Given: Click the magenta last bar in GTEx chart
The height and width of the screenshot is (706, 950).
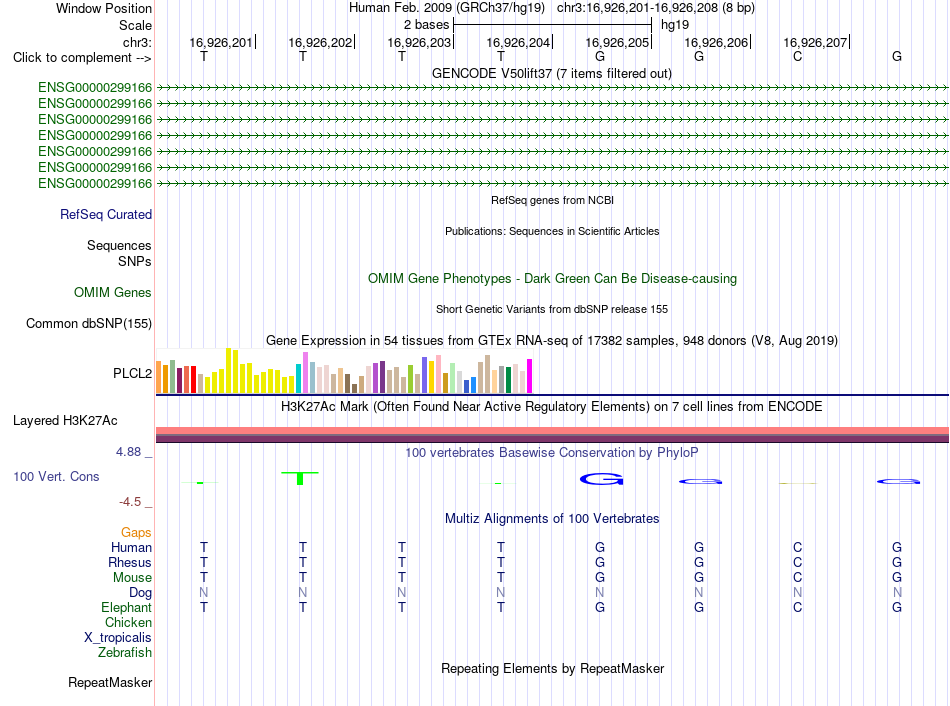Looking at the screenshot, I should [x=529, y=376].
